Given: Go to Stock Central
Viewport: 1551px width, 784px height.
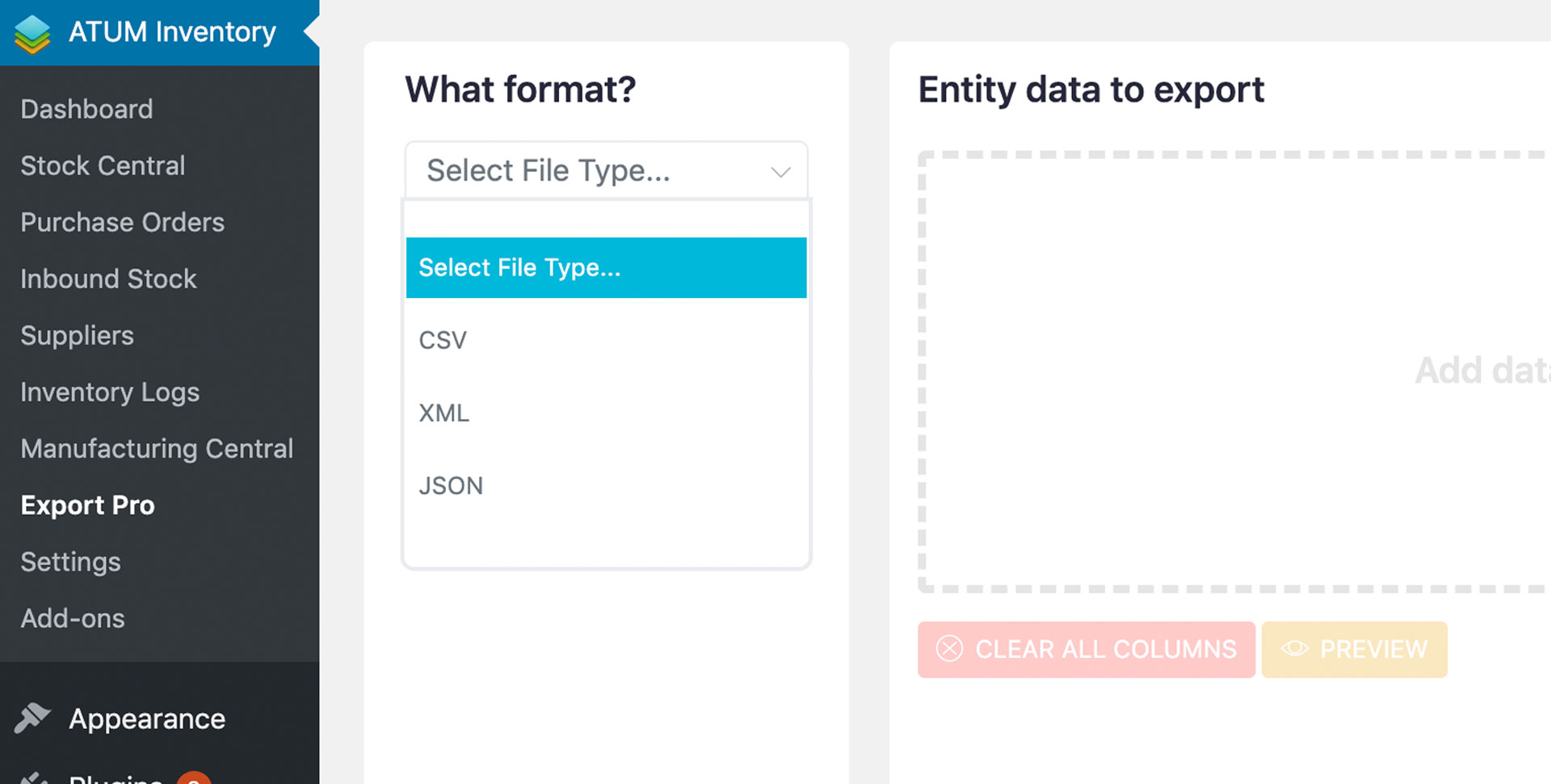Looking at the screenshot, I should [x=103, y=166].
